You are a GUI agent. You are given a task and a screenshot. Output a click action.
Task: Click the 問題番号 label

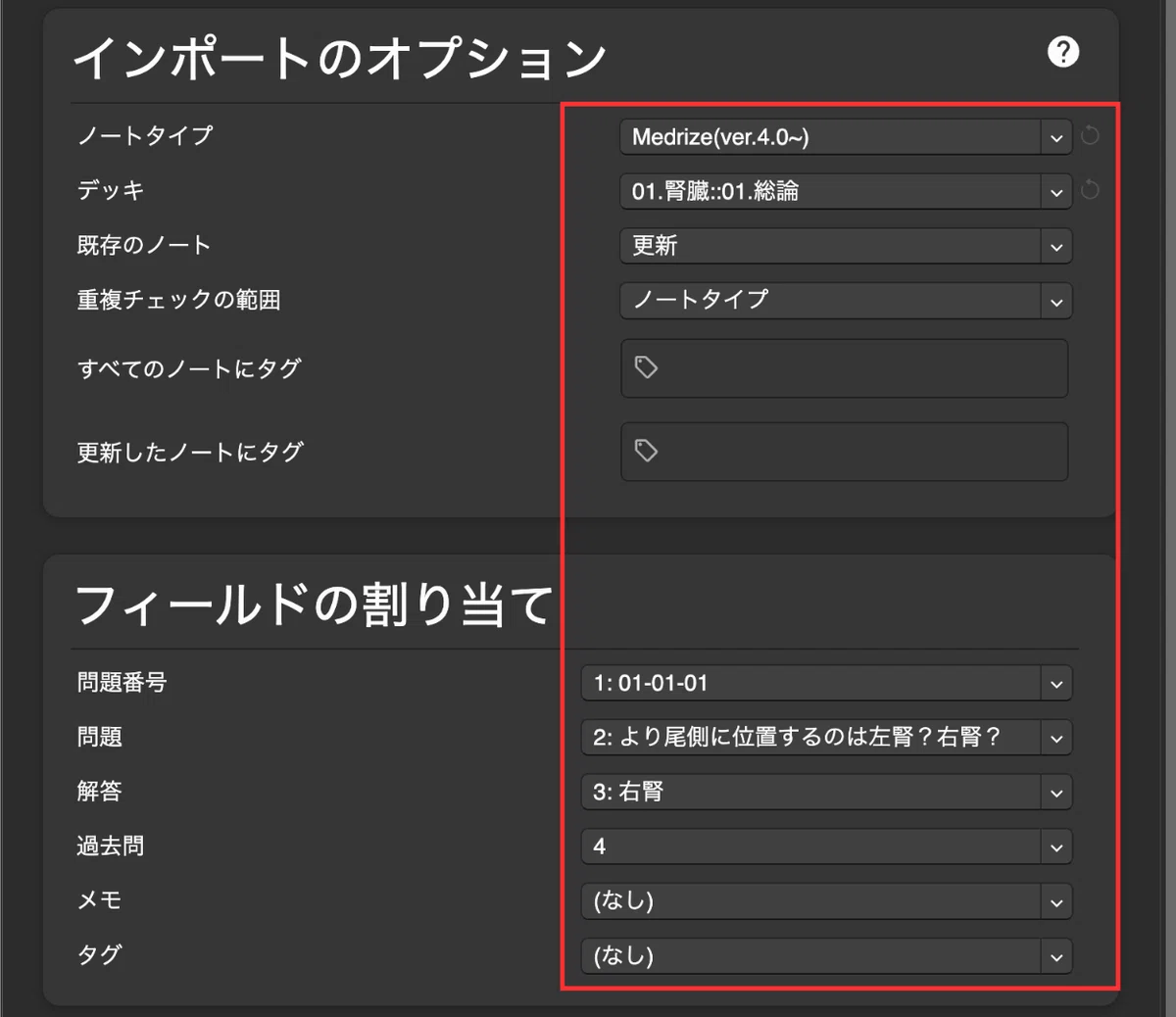coord(122,682)
